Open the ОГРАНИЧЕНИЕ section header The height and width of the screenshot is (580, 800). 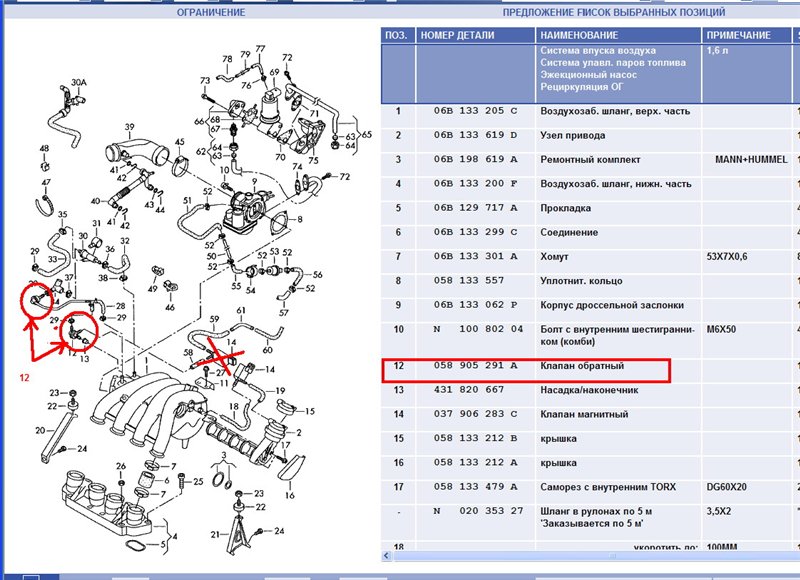coord(211,12)
